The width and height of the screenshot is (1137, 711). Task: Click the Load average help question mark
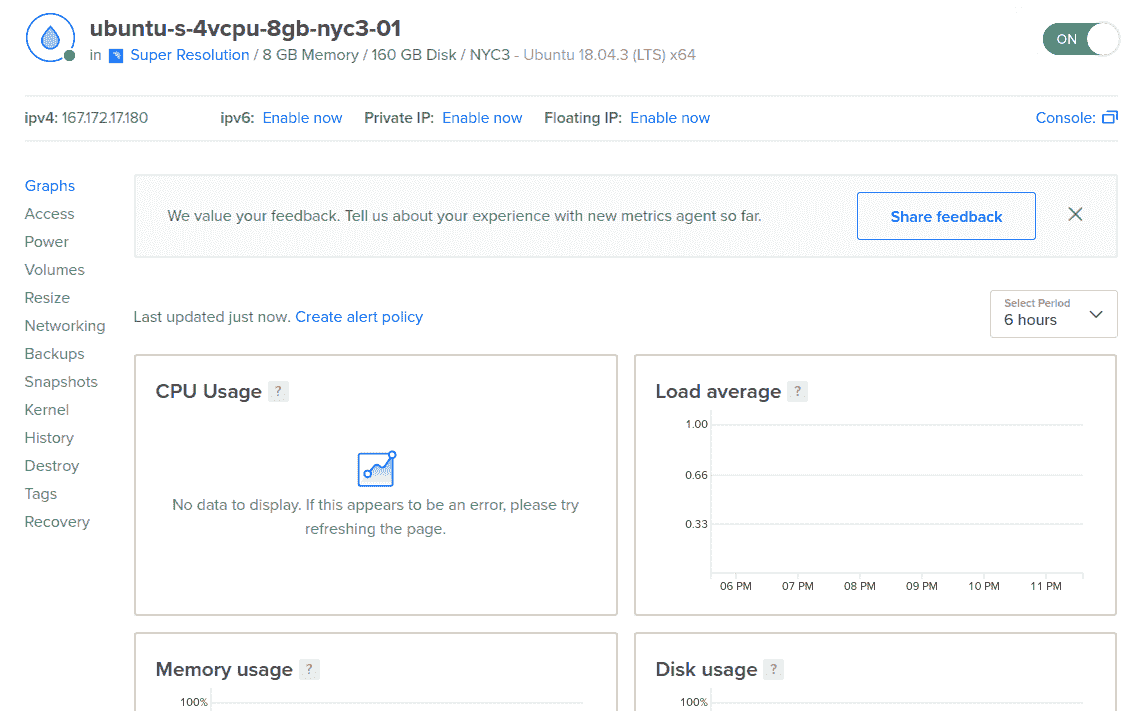tap(797, 391)
